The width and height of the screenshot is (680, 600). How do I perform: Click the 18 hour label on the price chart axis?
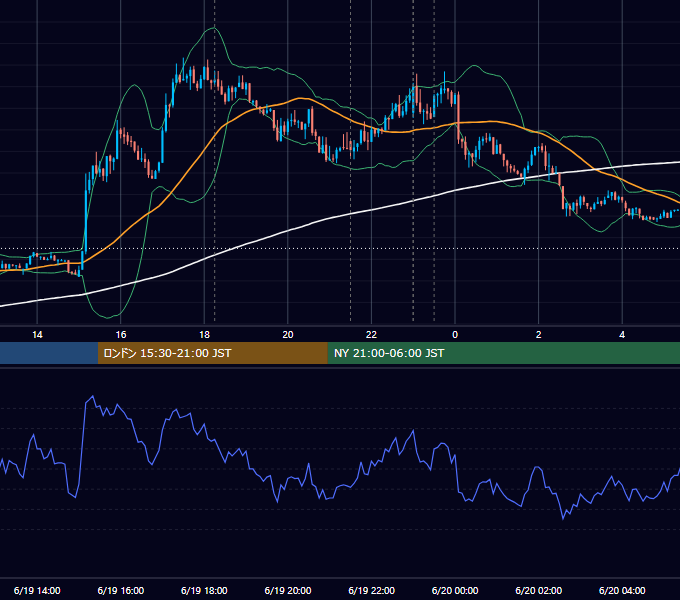(x=204, y=335)
